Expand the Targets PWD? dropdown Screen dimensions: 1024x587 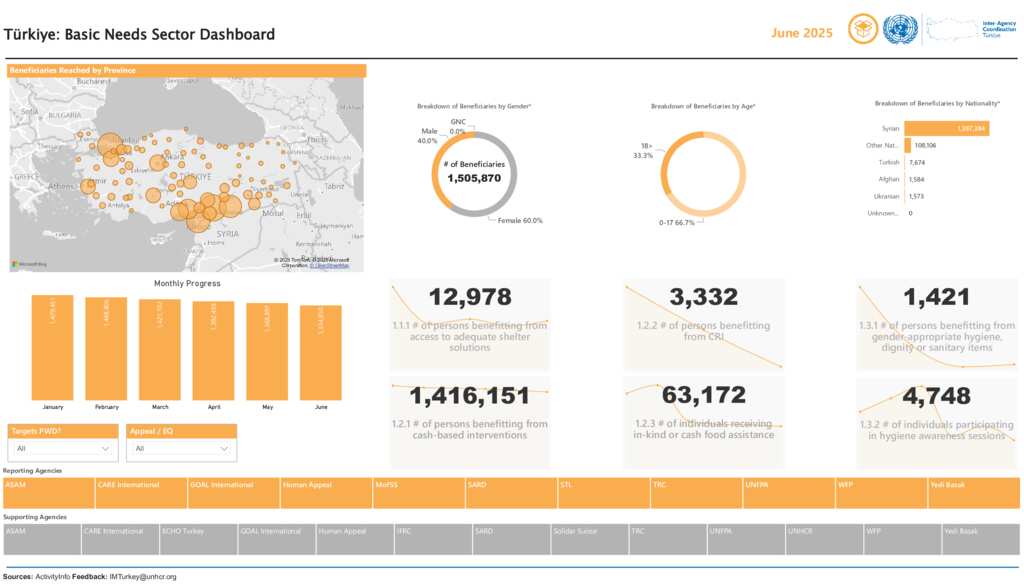click(x=62, y=450)
